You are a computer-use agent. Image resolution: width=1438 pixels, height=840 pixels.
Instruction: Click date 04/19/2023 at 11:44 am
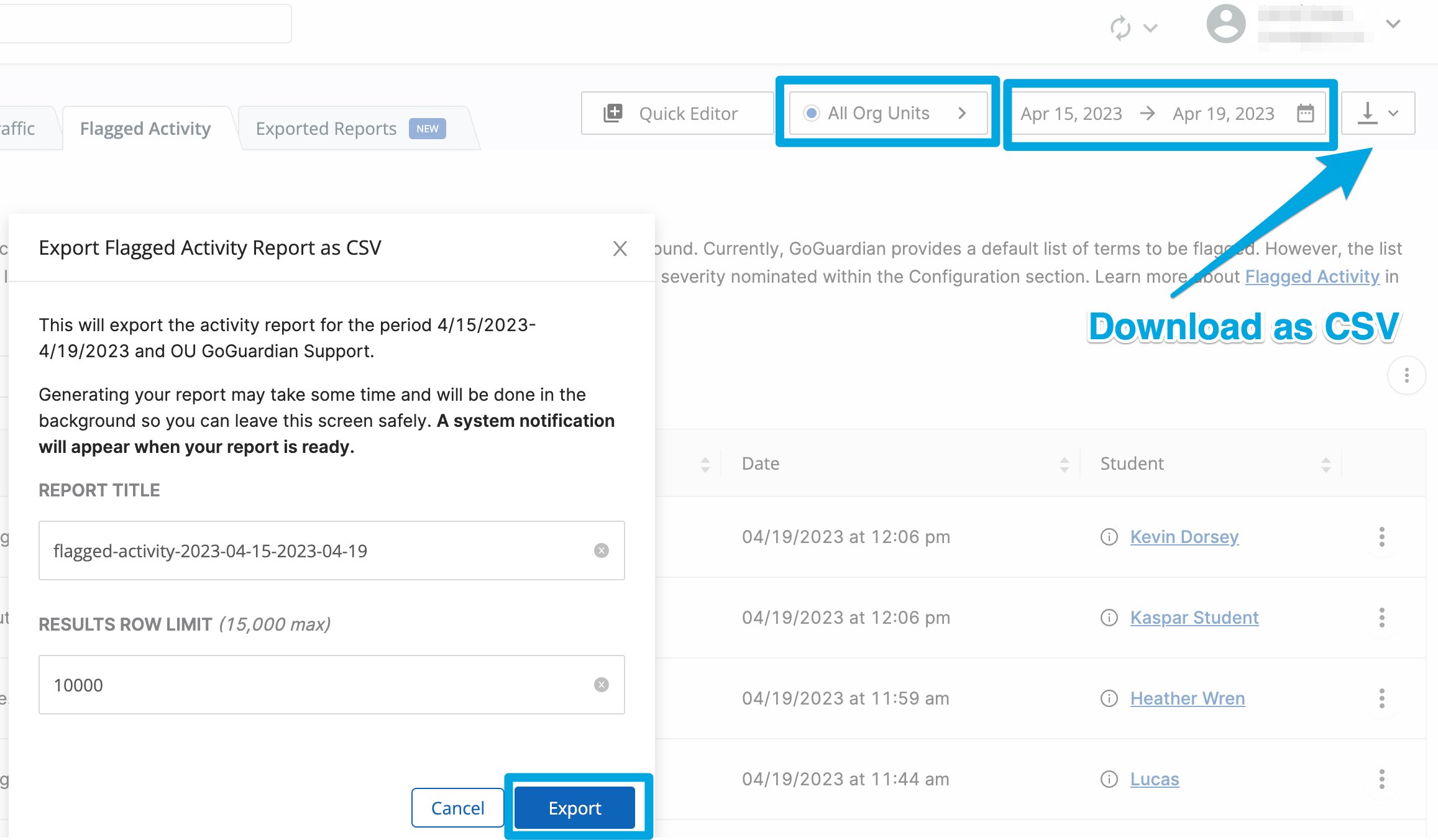pos(845,779)
